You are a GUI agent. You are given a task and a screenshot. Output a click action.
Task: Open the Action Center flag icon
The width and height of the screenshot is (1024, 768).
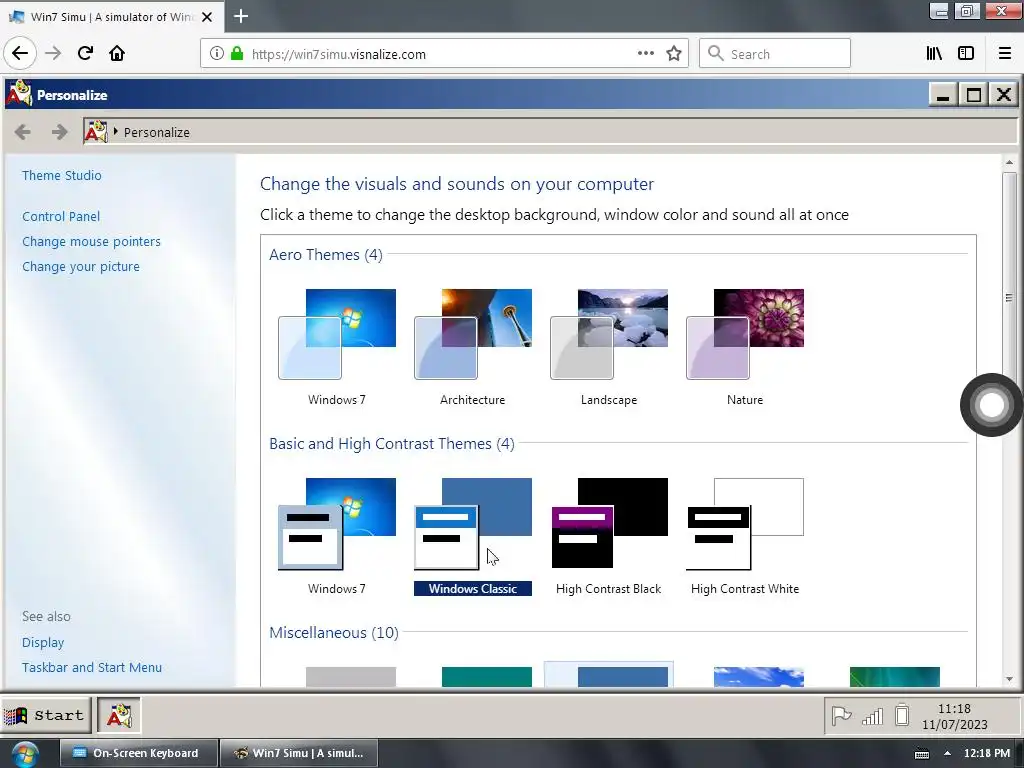841,716
